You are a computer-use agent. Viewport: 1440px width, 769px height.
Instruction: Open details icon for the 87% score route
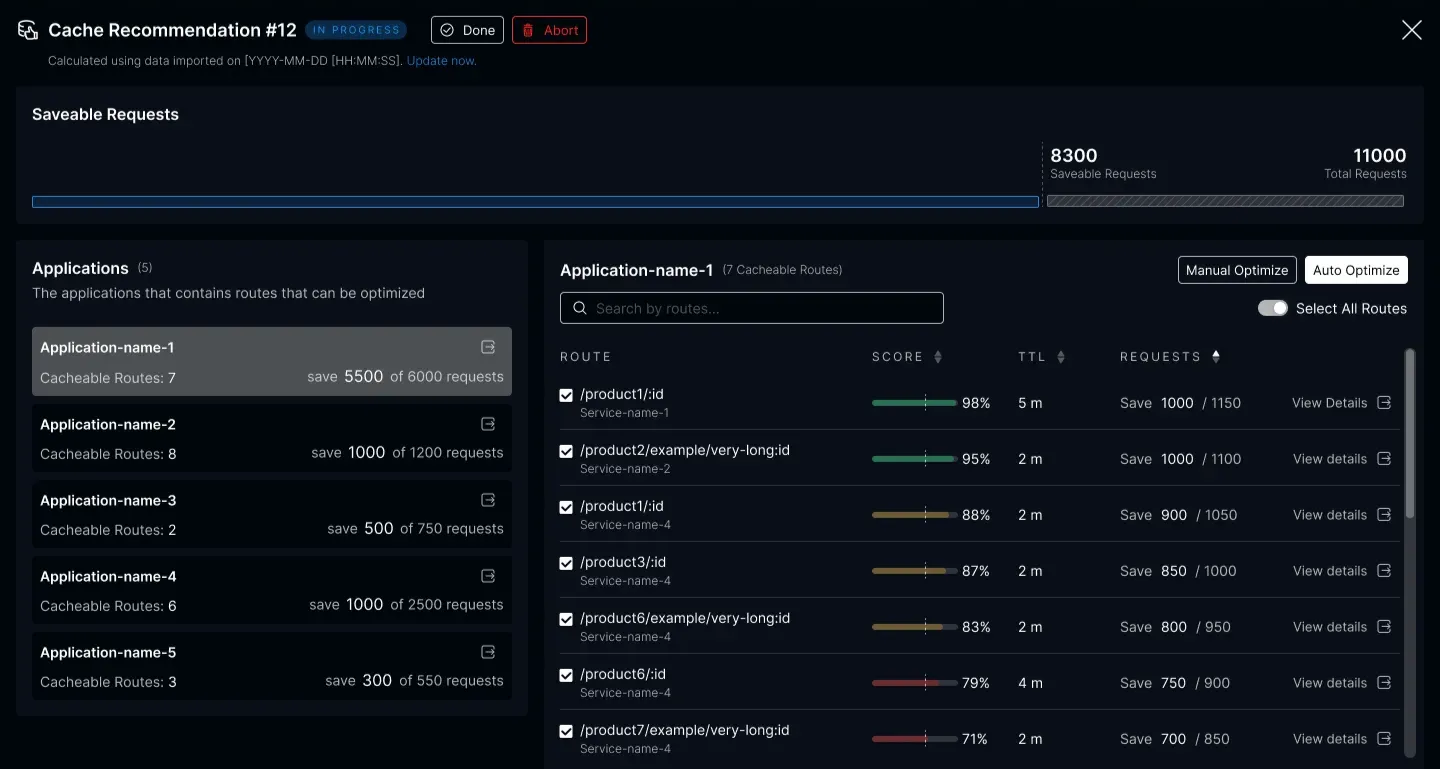tap(1384, 571)
